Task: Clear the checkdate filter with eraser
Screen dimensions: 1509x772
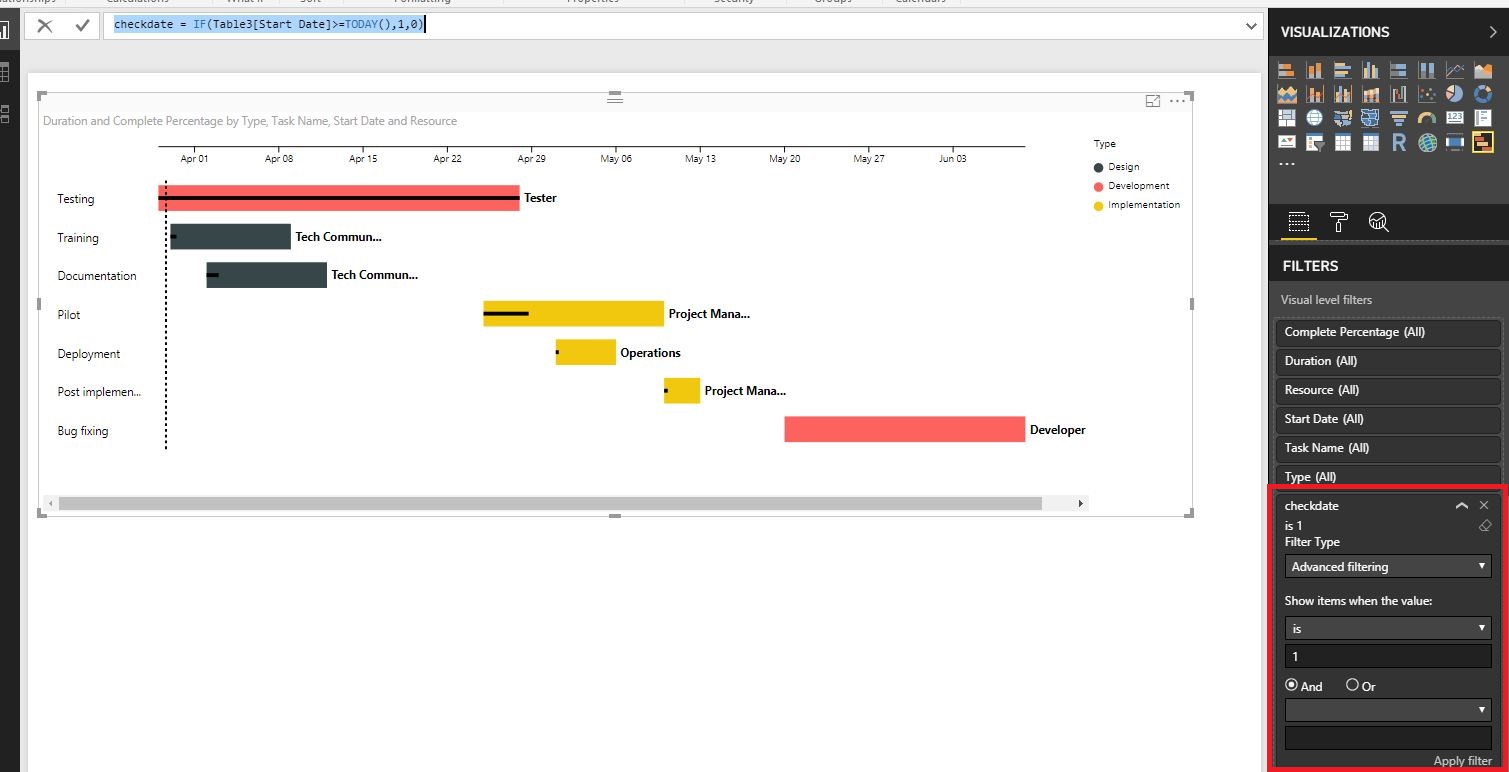Action: pyautogui.click(x=1484, y=526)
